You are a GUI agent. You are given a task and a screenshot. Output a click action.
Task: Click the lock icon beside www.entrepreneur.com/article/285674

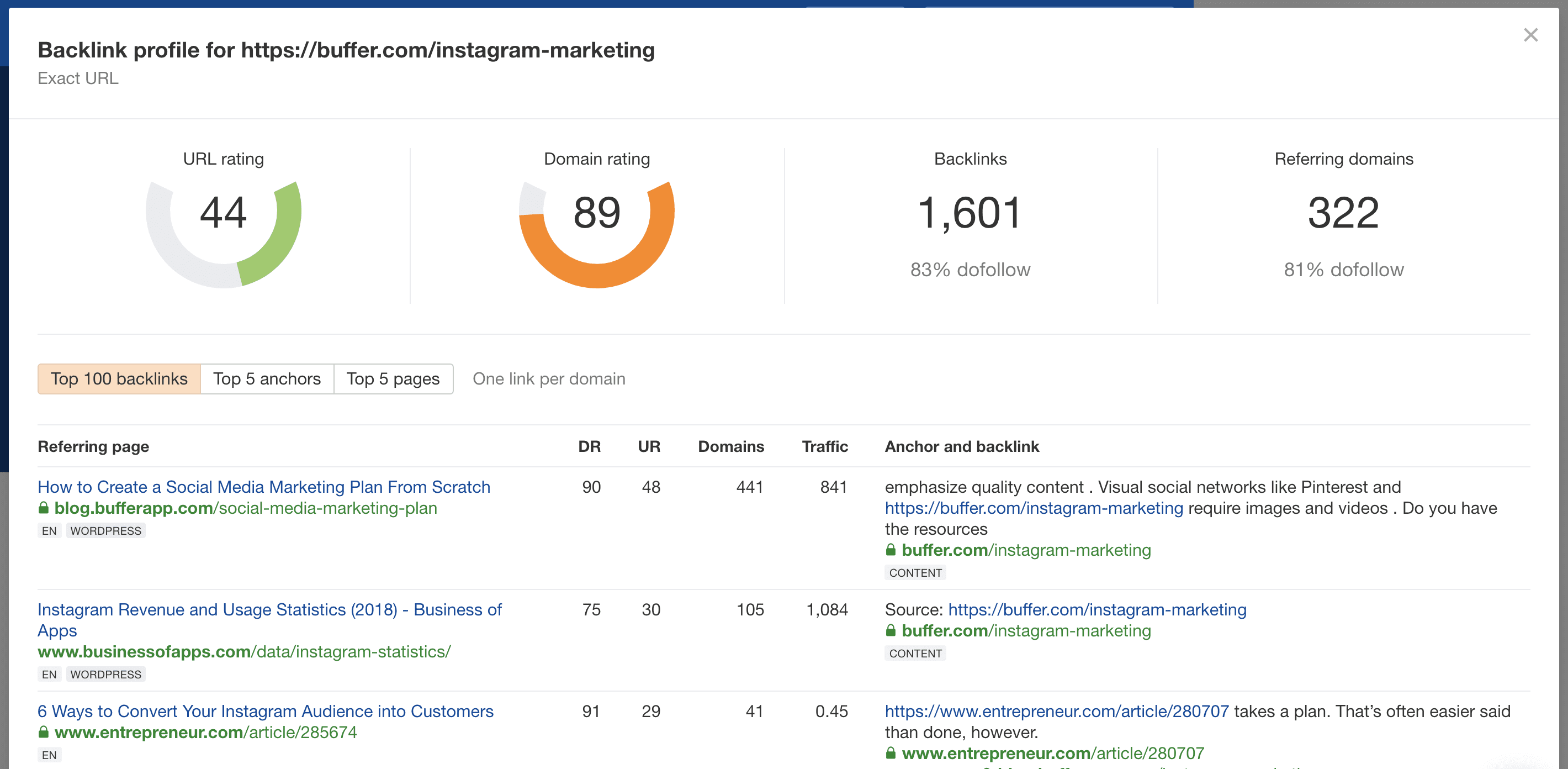(x=43, y=731)
